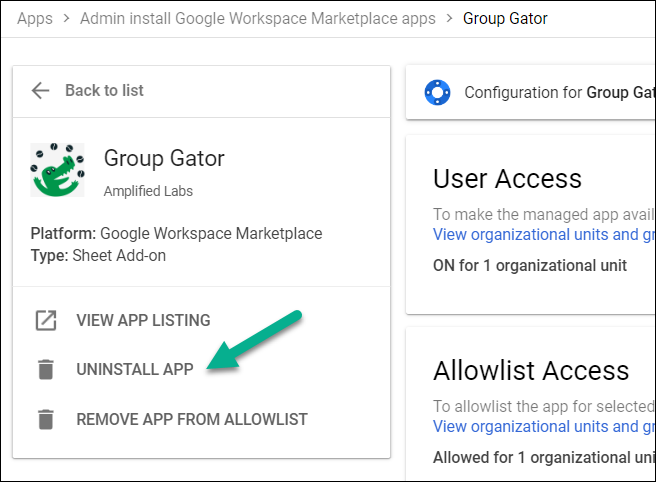
Task: Open the Apps breadcrumb
Action: pyautogui.click(x=35, y=18)
